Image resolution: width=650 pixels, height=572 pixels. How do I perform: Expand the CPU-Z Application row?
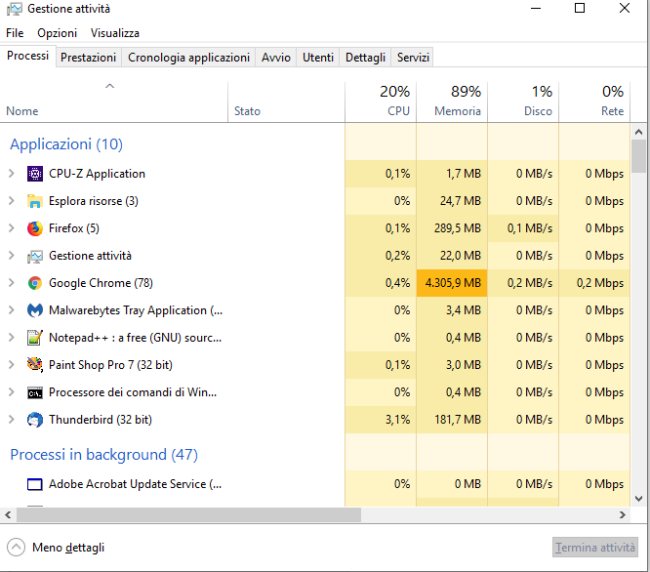[x=12, y=174]
